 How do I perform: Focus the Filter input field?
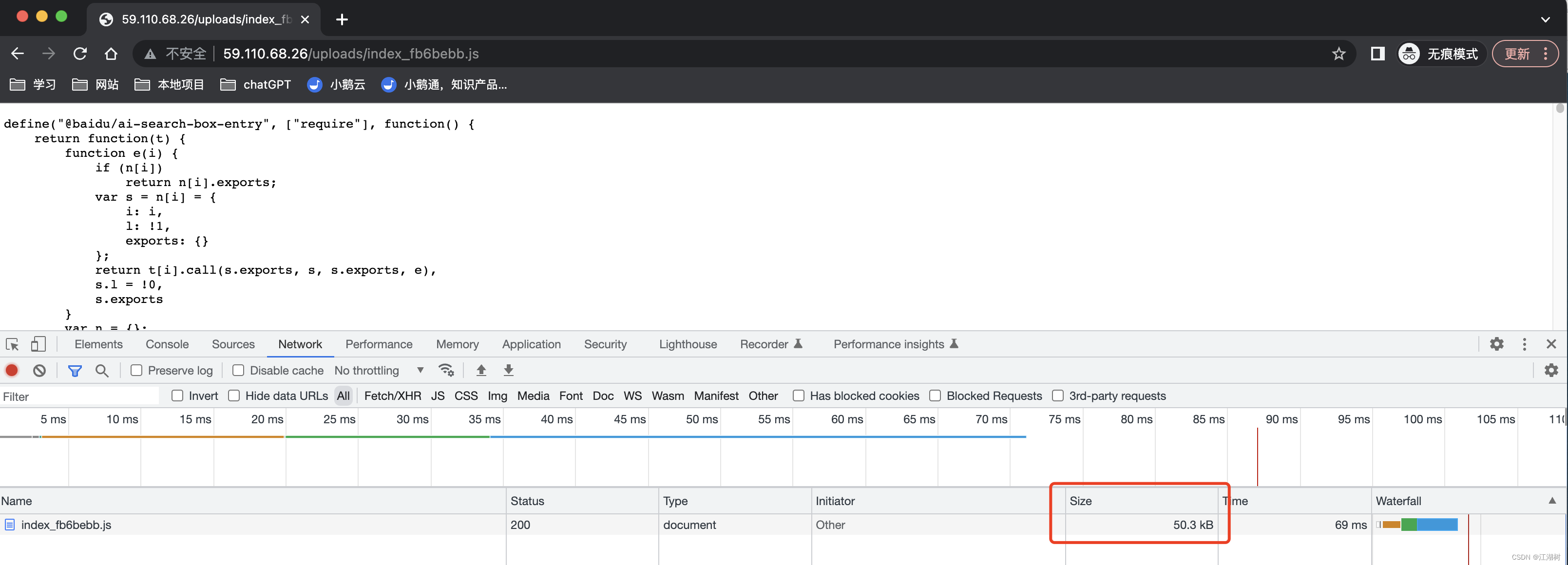pyautogui.click(x=80, y=396)
